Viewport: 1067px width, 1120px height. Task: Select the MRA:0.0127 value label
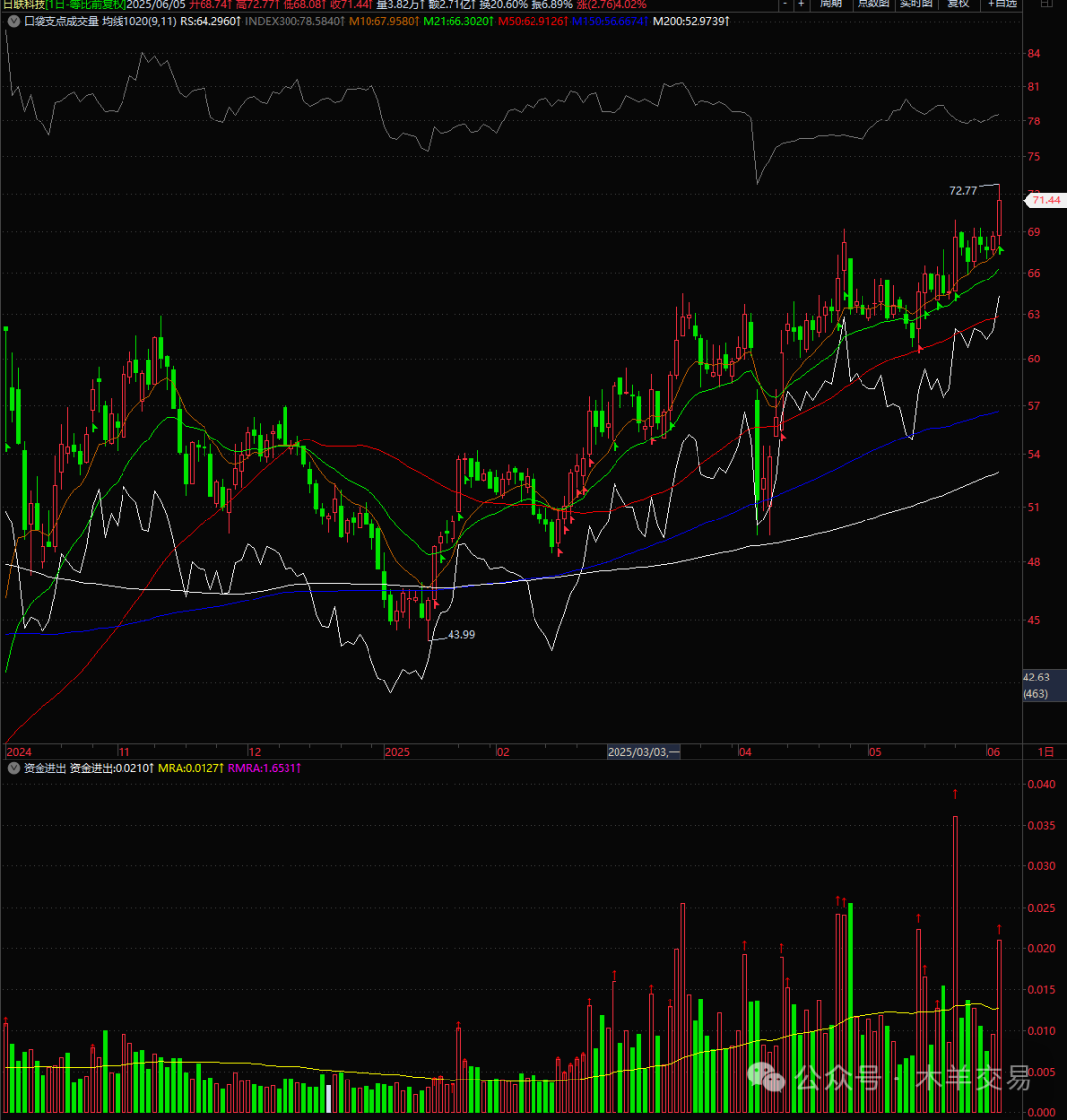[192, 768]
